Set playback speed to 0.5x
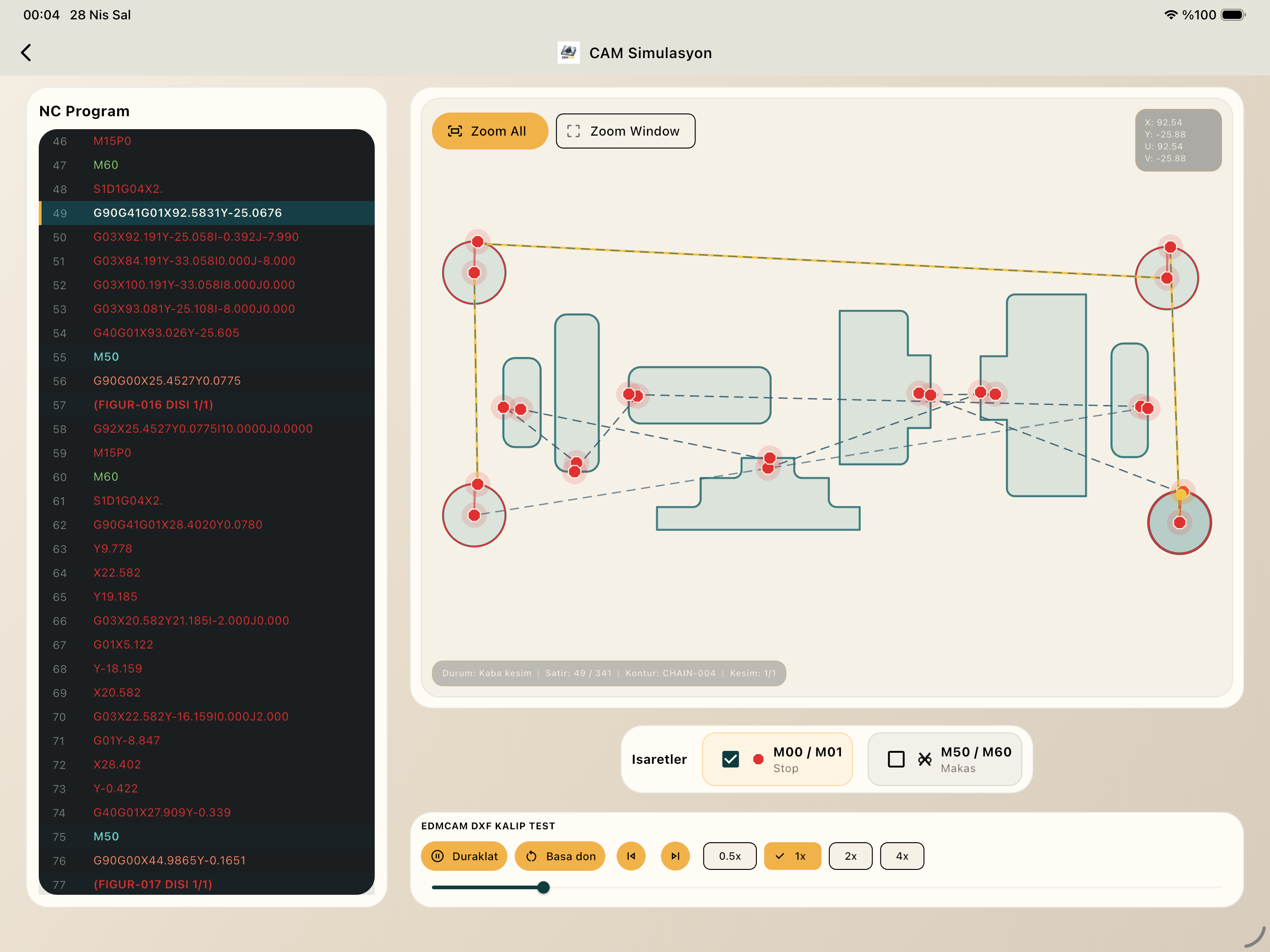This screenshot has height=952, width=1270. coord(730,856)
